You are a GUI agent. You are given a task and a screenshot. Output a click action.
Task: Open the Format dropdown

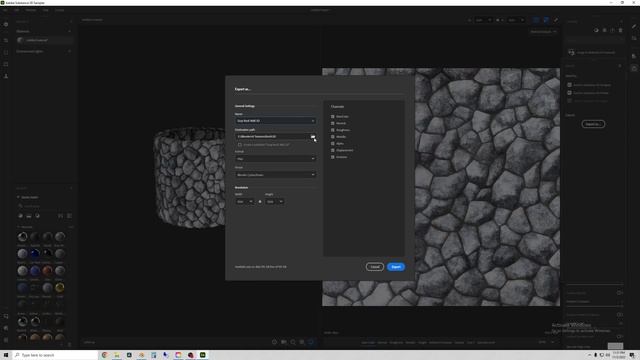(276, 159)
